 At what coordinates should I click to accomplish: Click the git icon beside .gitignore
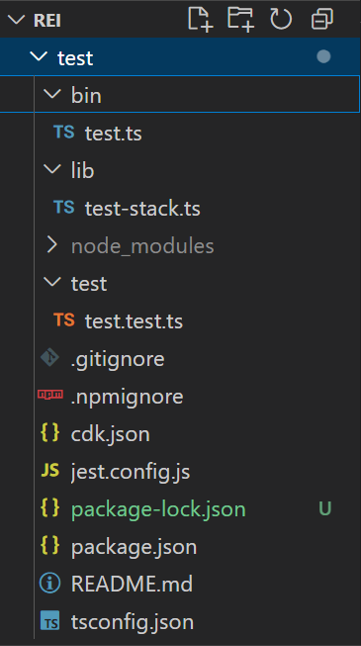pyautogui.click(x=50, y=358)
